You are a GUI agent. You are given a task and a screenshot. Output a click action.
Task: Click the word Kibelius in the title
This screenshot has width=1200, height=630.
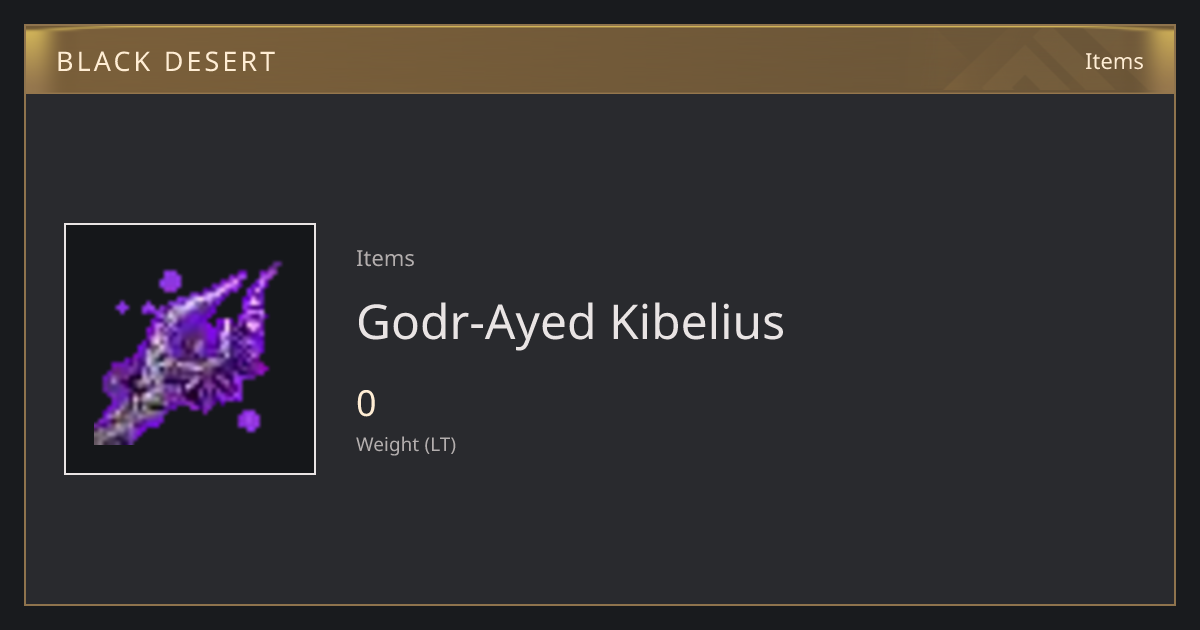coord(697,322)
